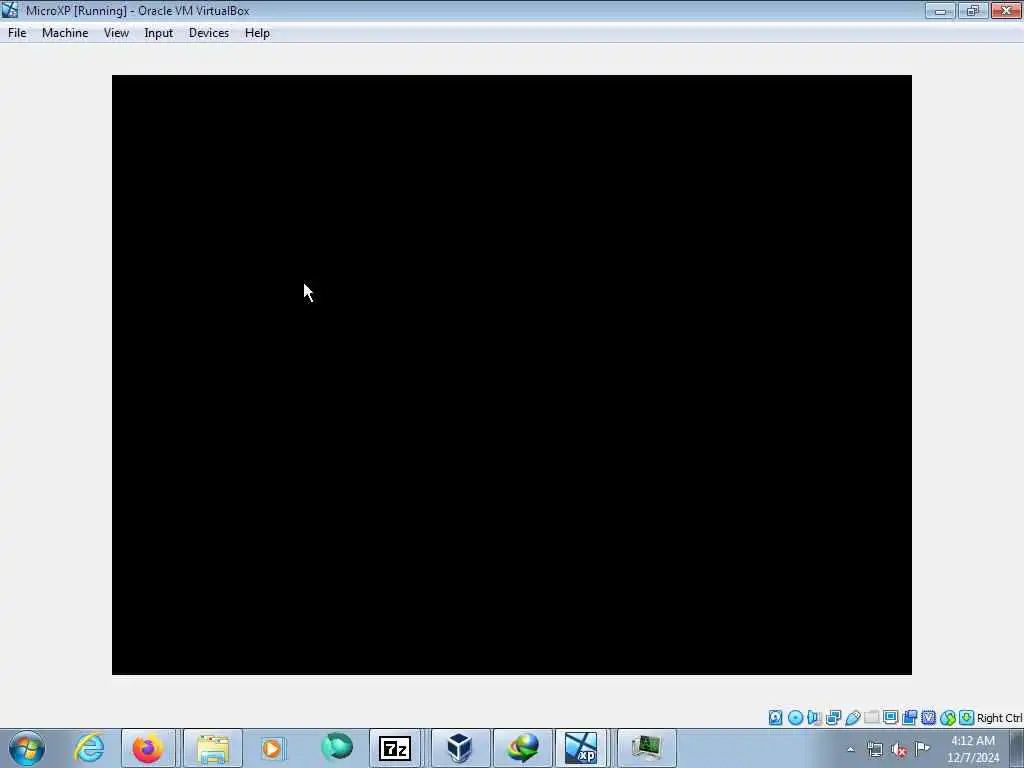Click the muted volume tray icon
The height and width of the screenshot is (768, 1024).
(899, 749)
